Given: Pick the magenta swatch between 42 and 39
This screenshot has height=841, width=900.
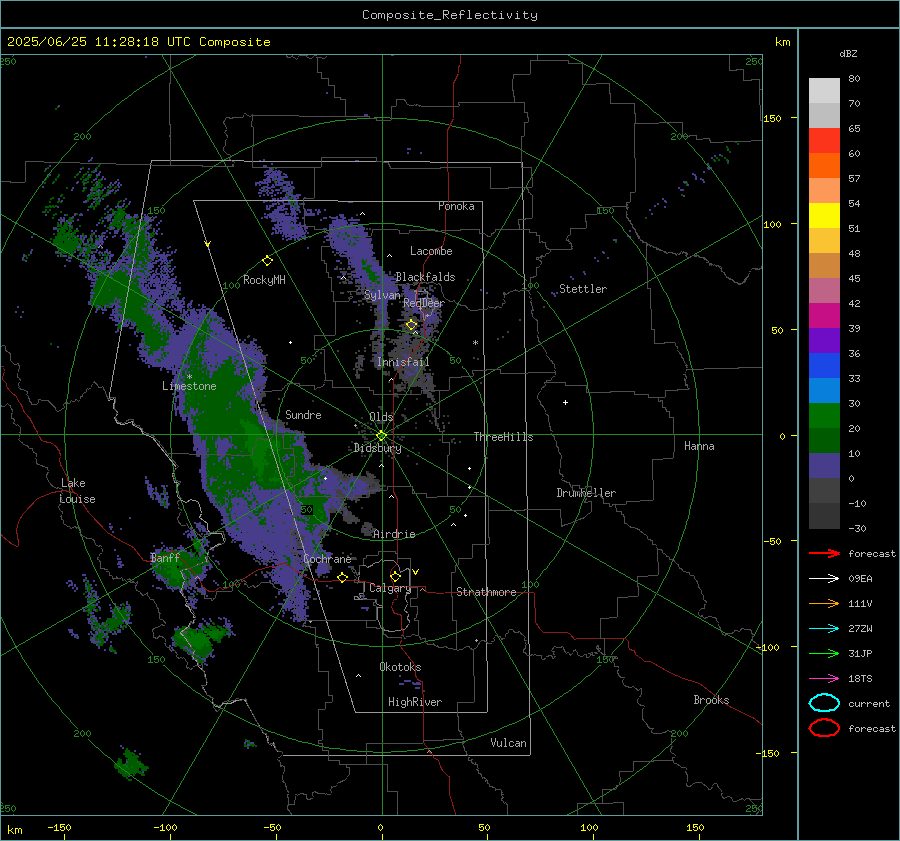Looking at the screenshot, I should pos(824,316).
